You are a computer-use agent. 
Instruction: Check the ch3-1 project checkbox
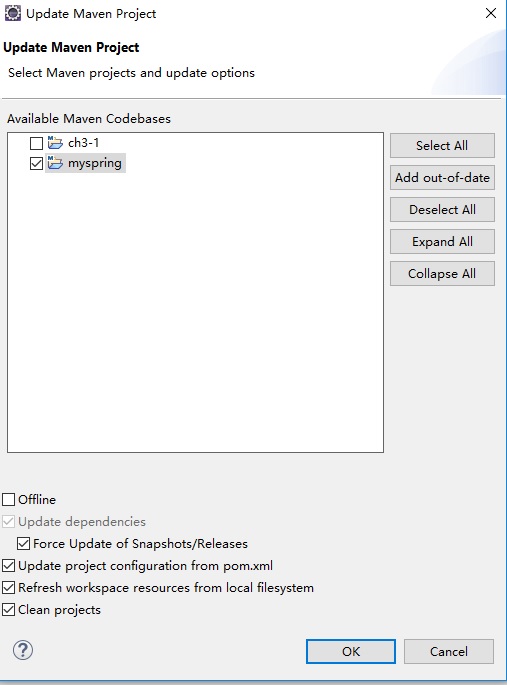[x=36, y=143]
